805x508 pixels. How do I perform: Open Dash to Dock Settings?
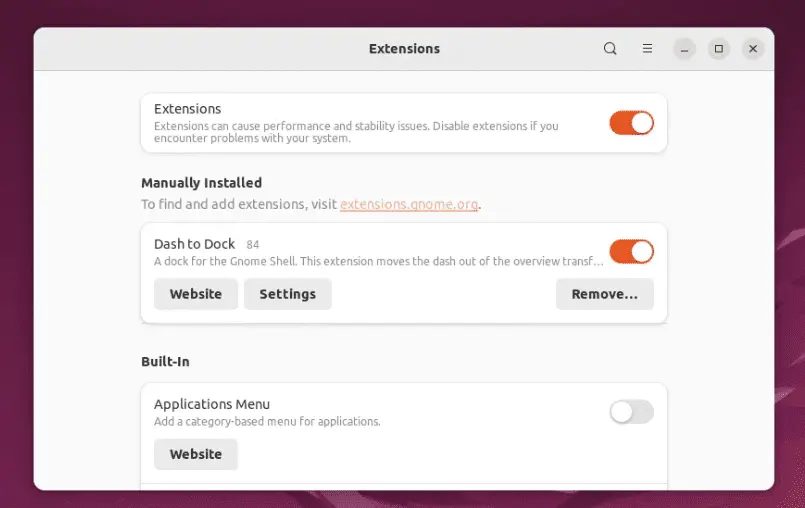click(288, 294)
